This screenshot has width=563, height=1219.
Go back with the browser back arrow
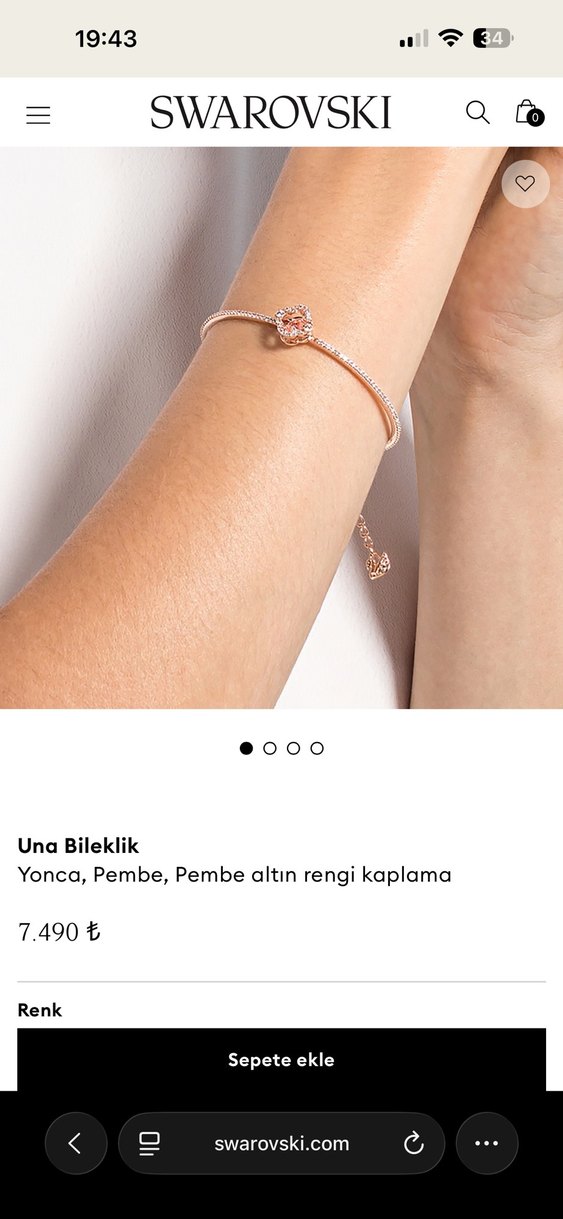click(75, 1143)
